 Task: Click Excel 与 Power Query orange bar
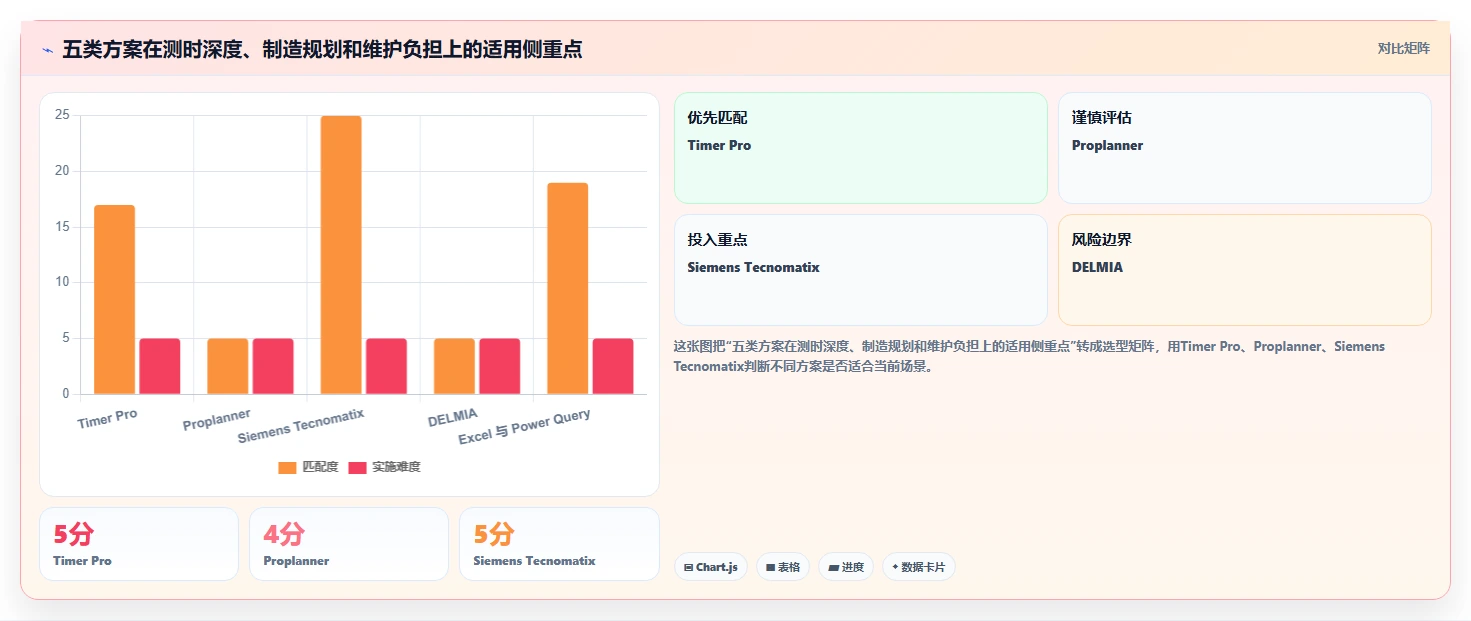click(x=568, y=288)
